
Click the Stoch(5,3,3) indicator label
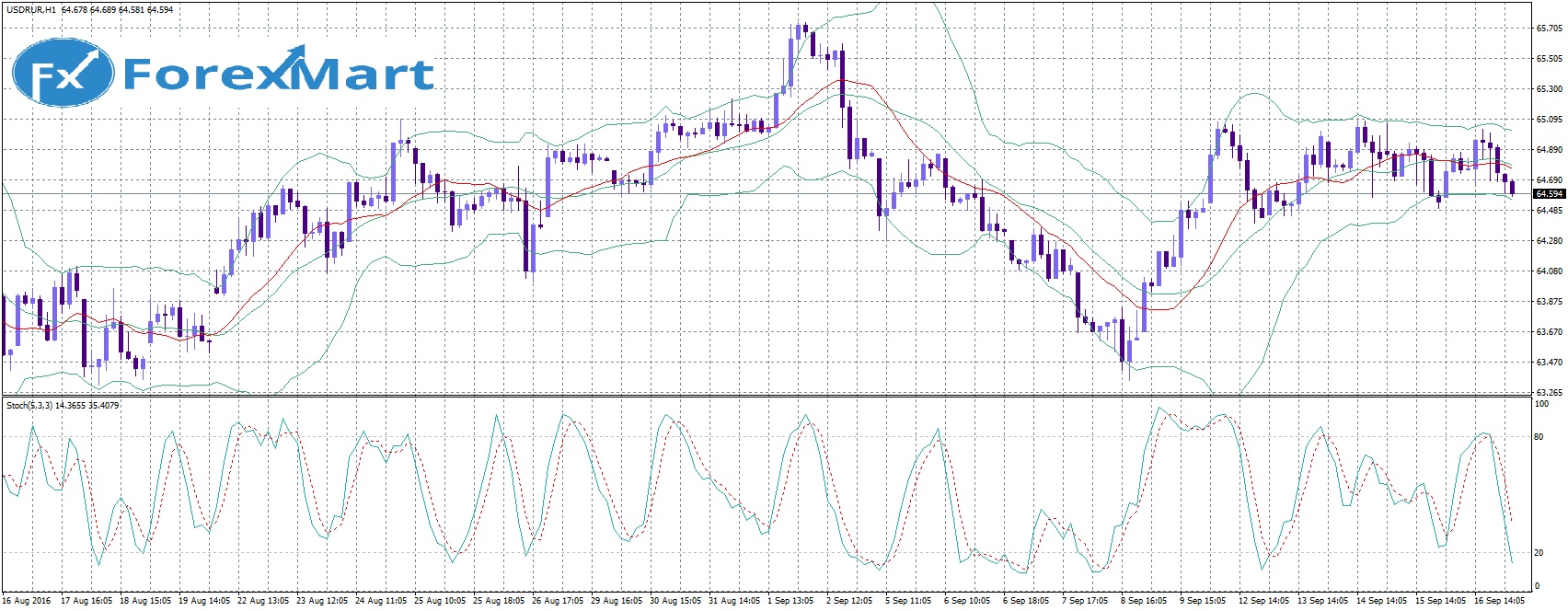(x=33, y=405)
